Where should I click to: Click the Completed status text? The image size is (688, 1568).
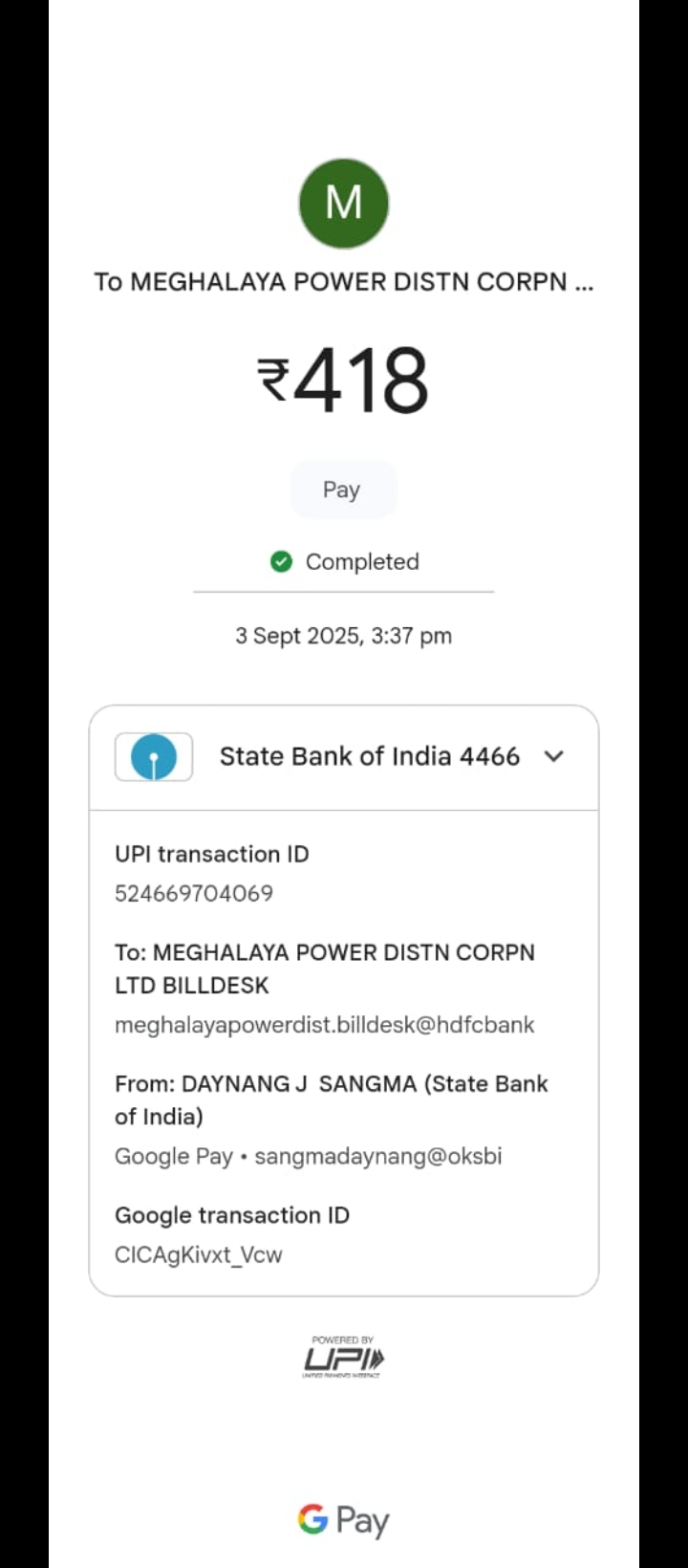(x=362, y=561)
